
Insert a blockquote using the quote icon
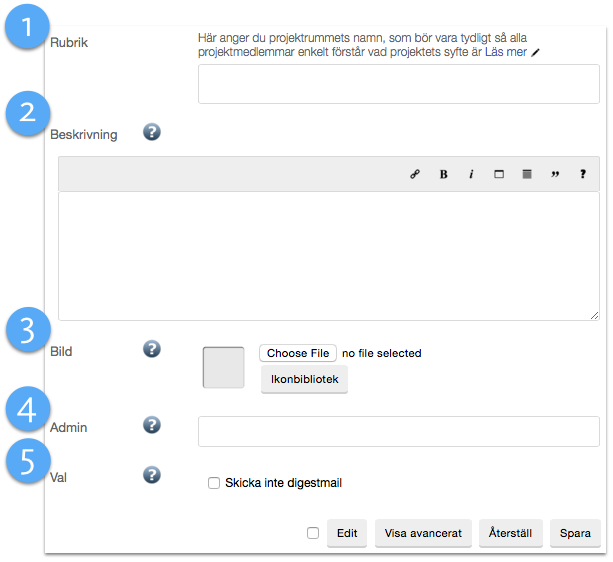pos(555,174)
